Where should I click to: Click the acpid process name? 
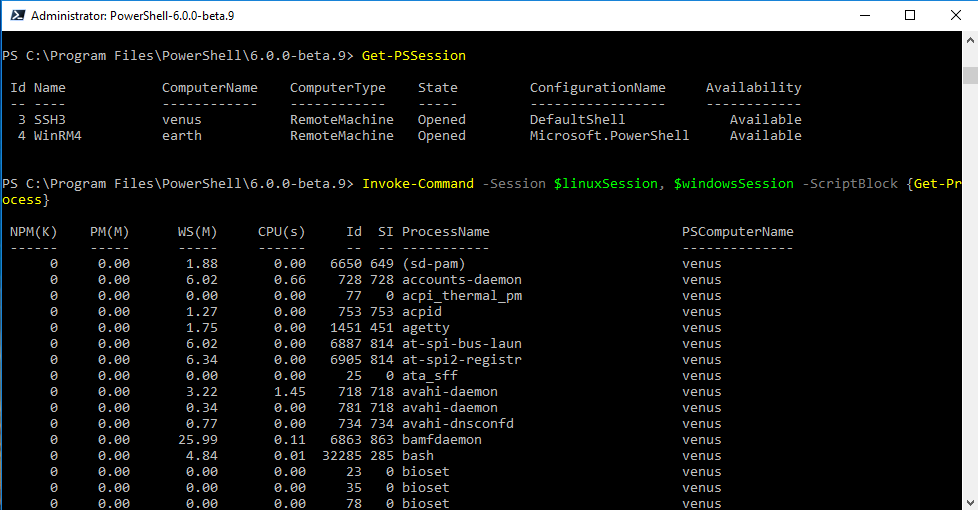click(x=422, y=312)
